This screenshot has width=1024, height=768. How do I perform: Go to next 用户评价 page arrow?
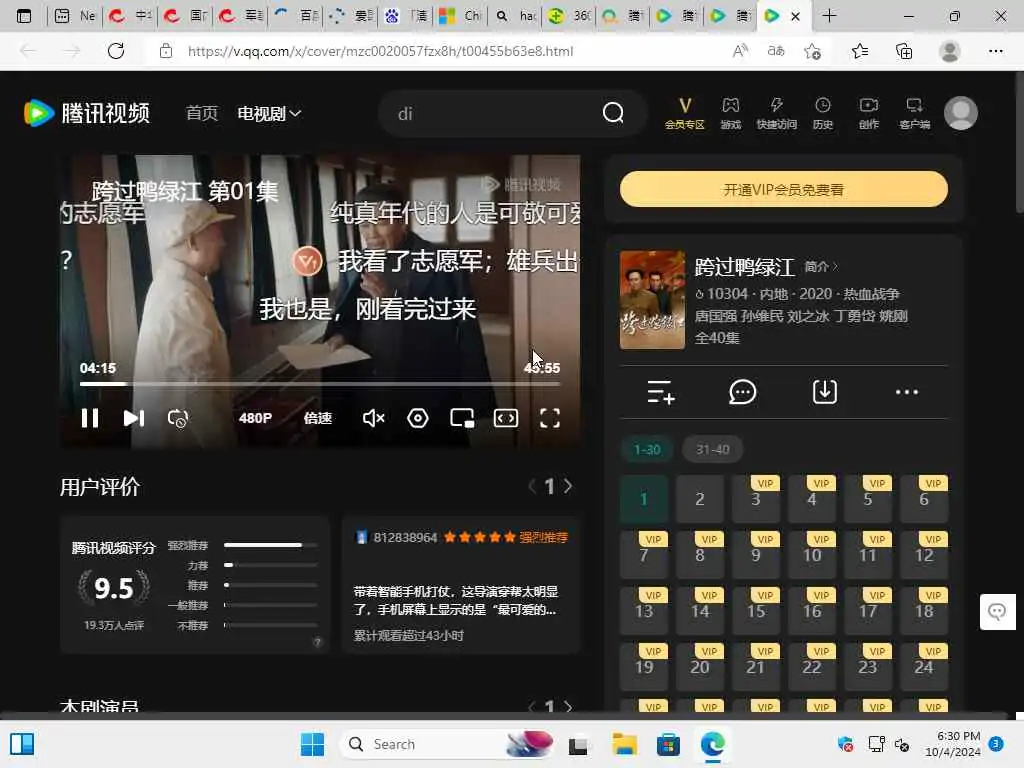568,487
